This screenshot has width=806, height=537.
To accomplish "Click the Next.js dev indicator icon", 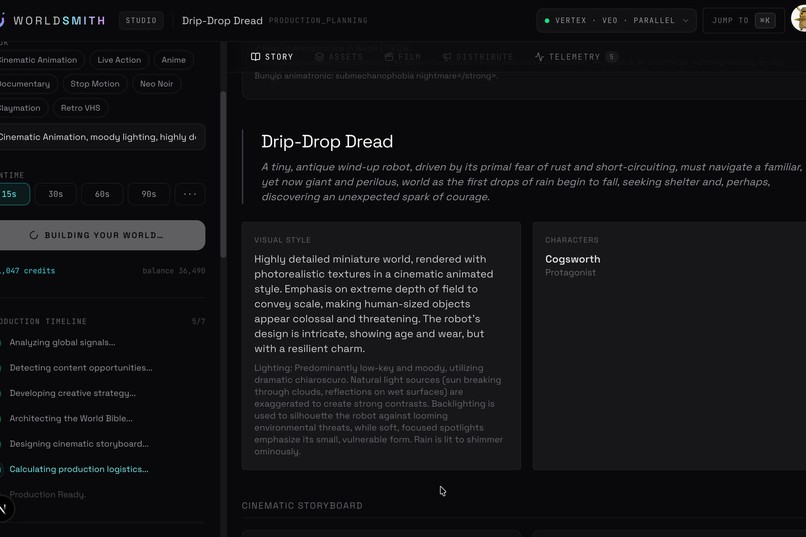I will pyautogui.click(x=4, y=509).
